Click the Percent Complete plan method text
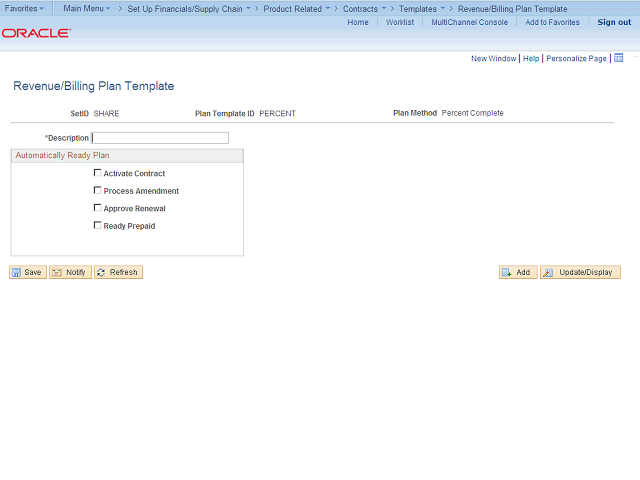The width and height of the screenshot is (640, 480). coord(472,113)
